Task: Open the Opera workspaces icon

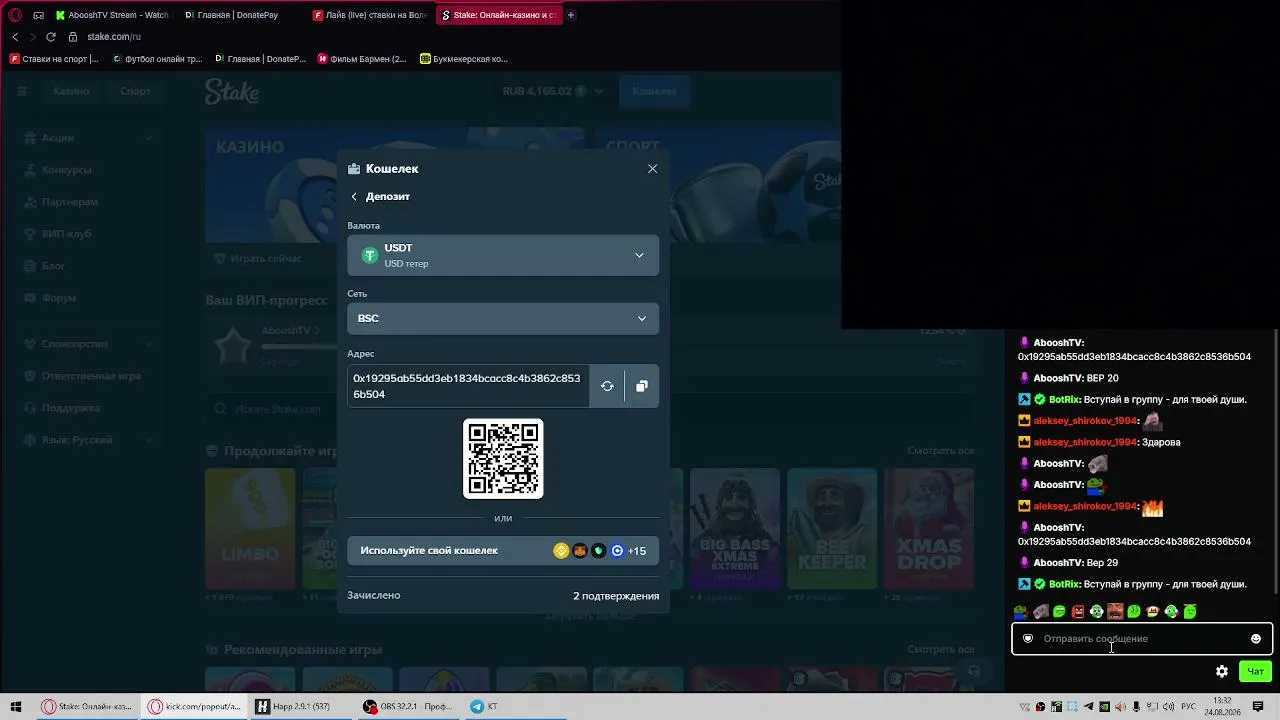Action: (x=38, y=15)
